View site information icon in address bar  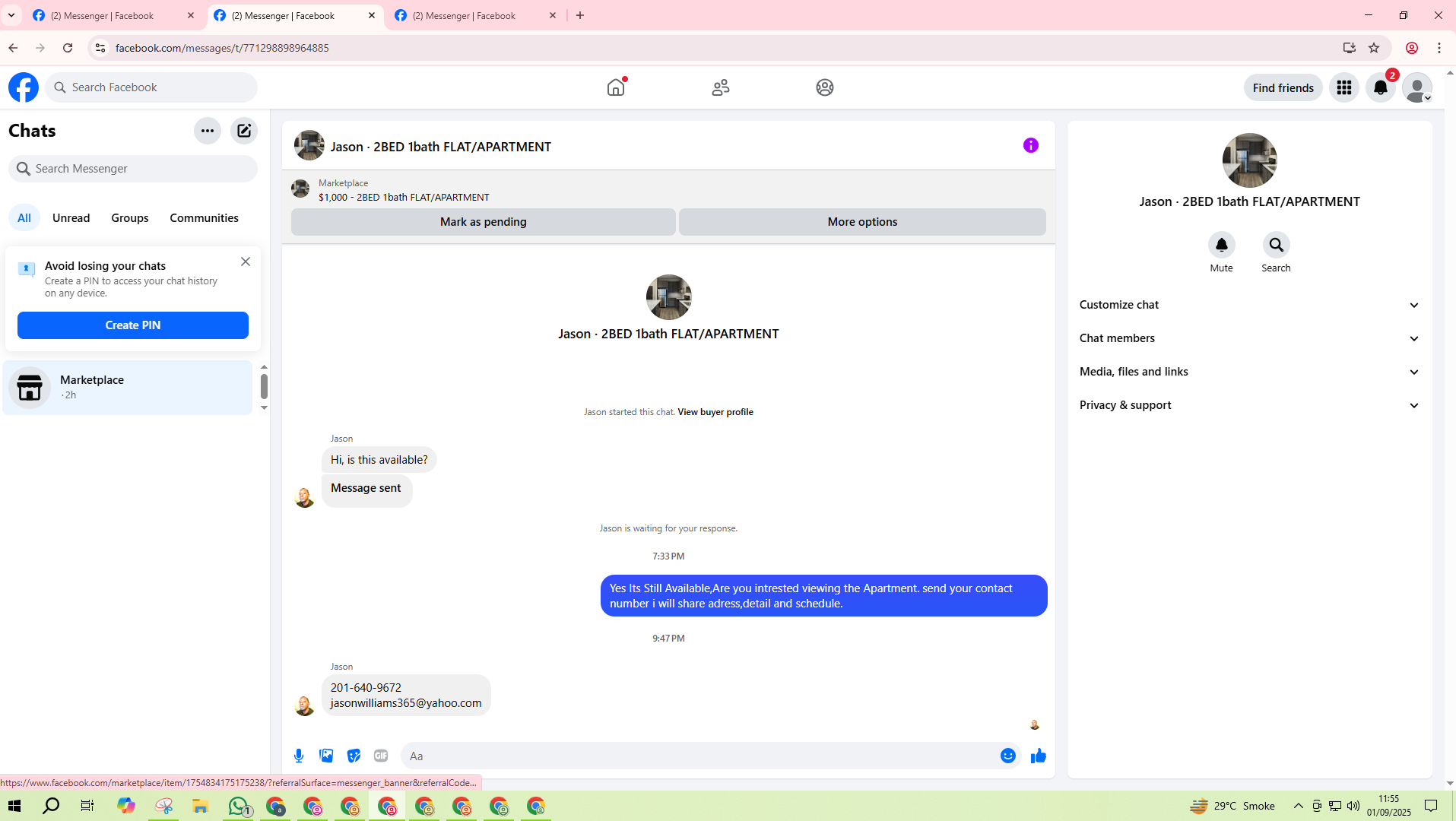100,48
